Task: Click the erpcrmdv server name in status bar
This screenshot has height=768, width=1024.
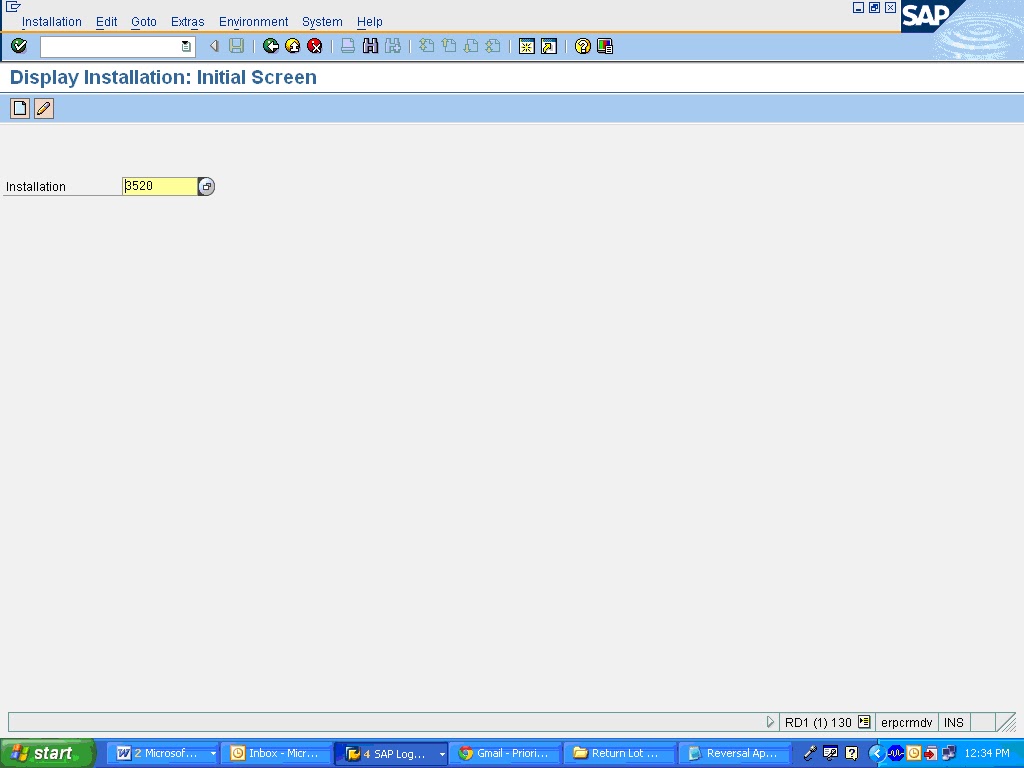Action: point(906,722)
